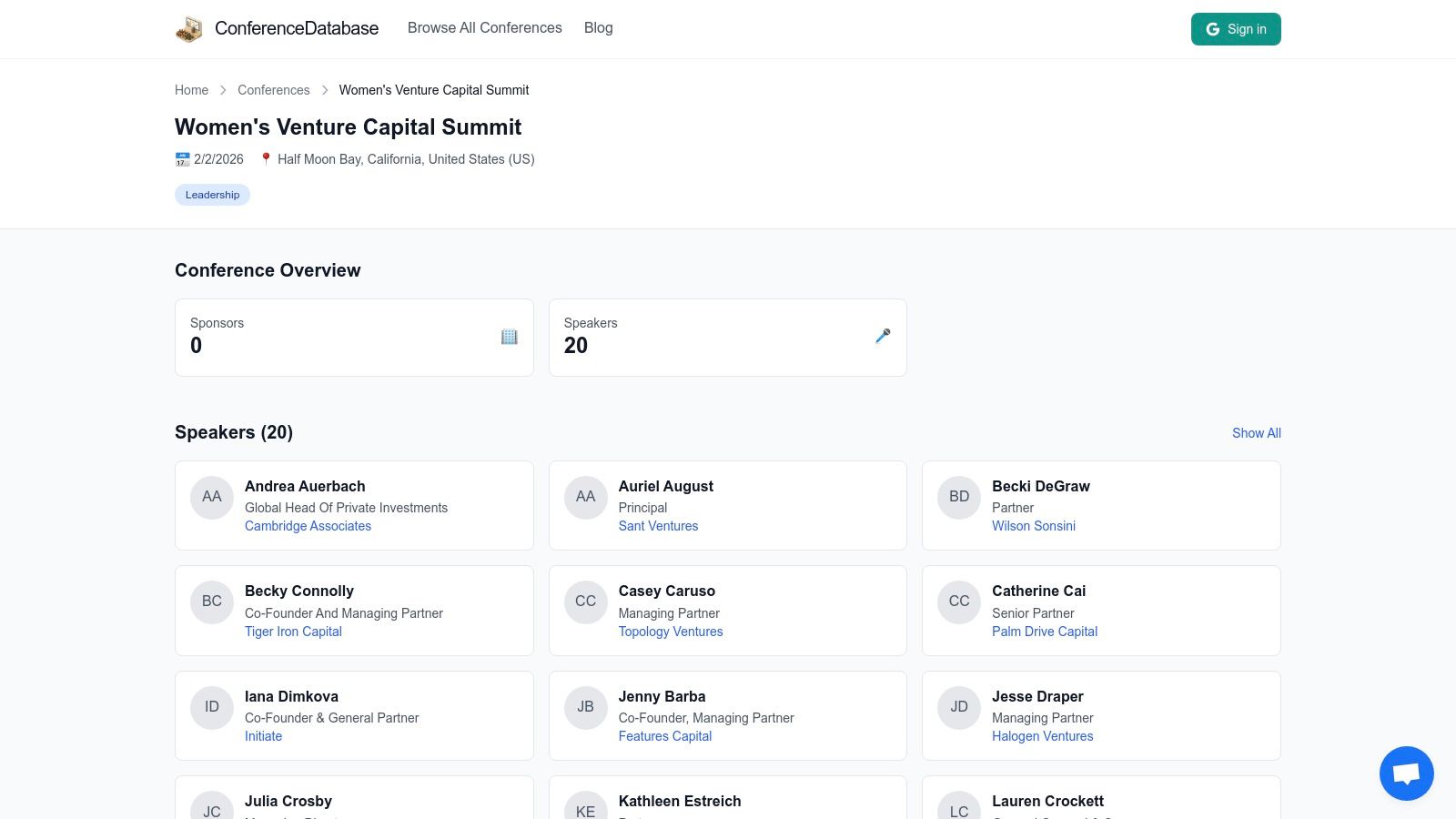Sign in with Google button
1456x819 pixels.
tap(1235, 29)
